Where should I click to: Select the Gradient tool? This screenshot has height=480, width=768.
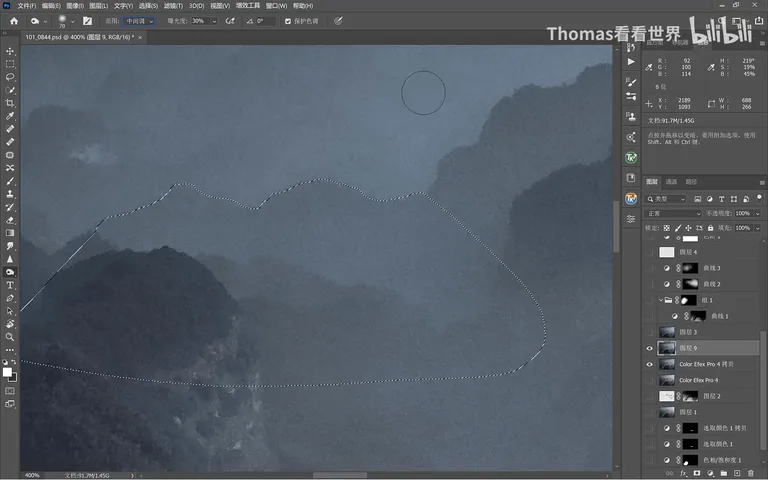click(x=10, y=233)
